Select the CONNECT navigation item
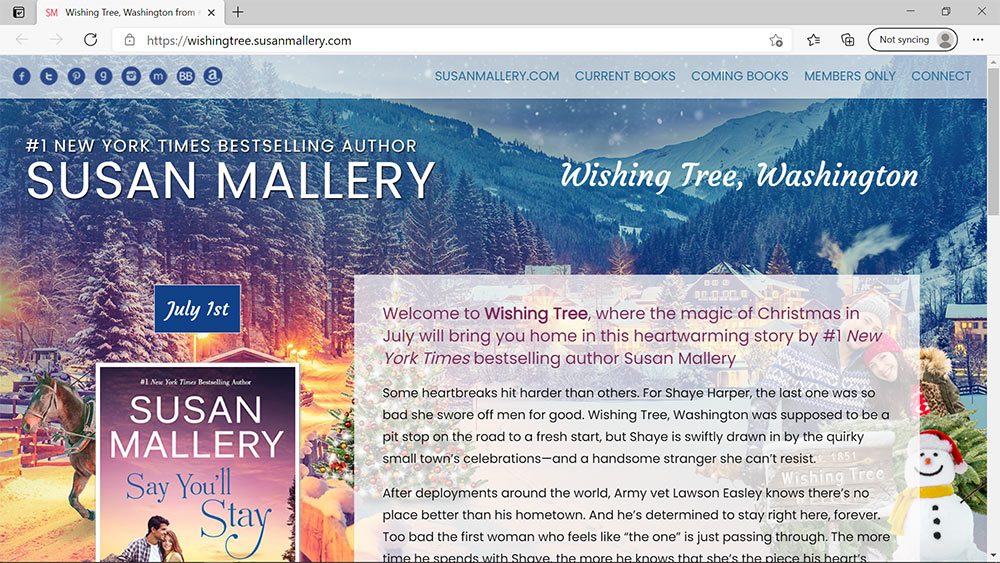This screenshot has height=563, width=1000. [941, 76]
